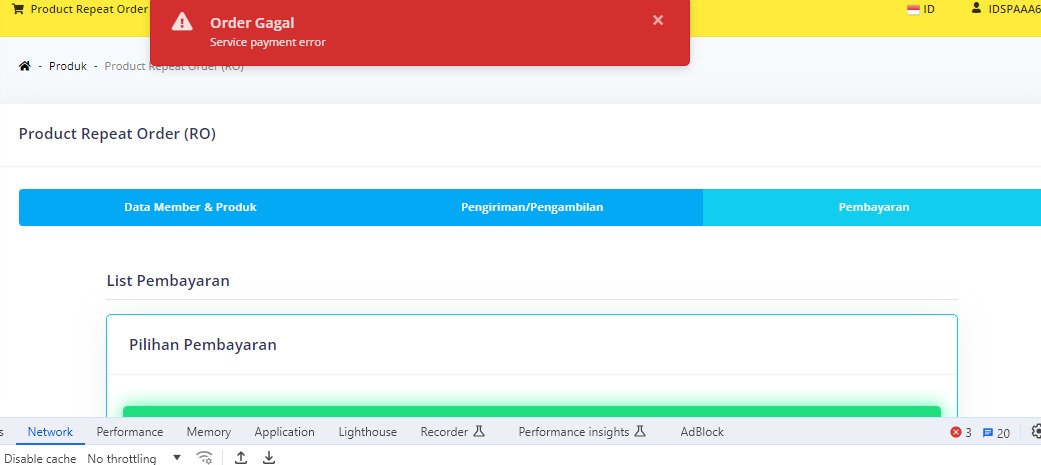
Task: Open DevTools settings gear icon
Action: (x=1036, y=432)
